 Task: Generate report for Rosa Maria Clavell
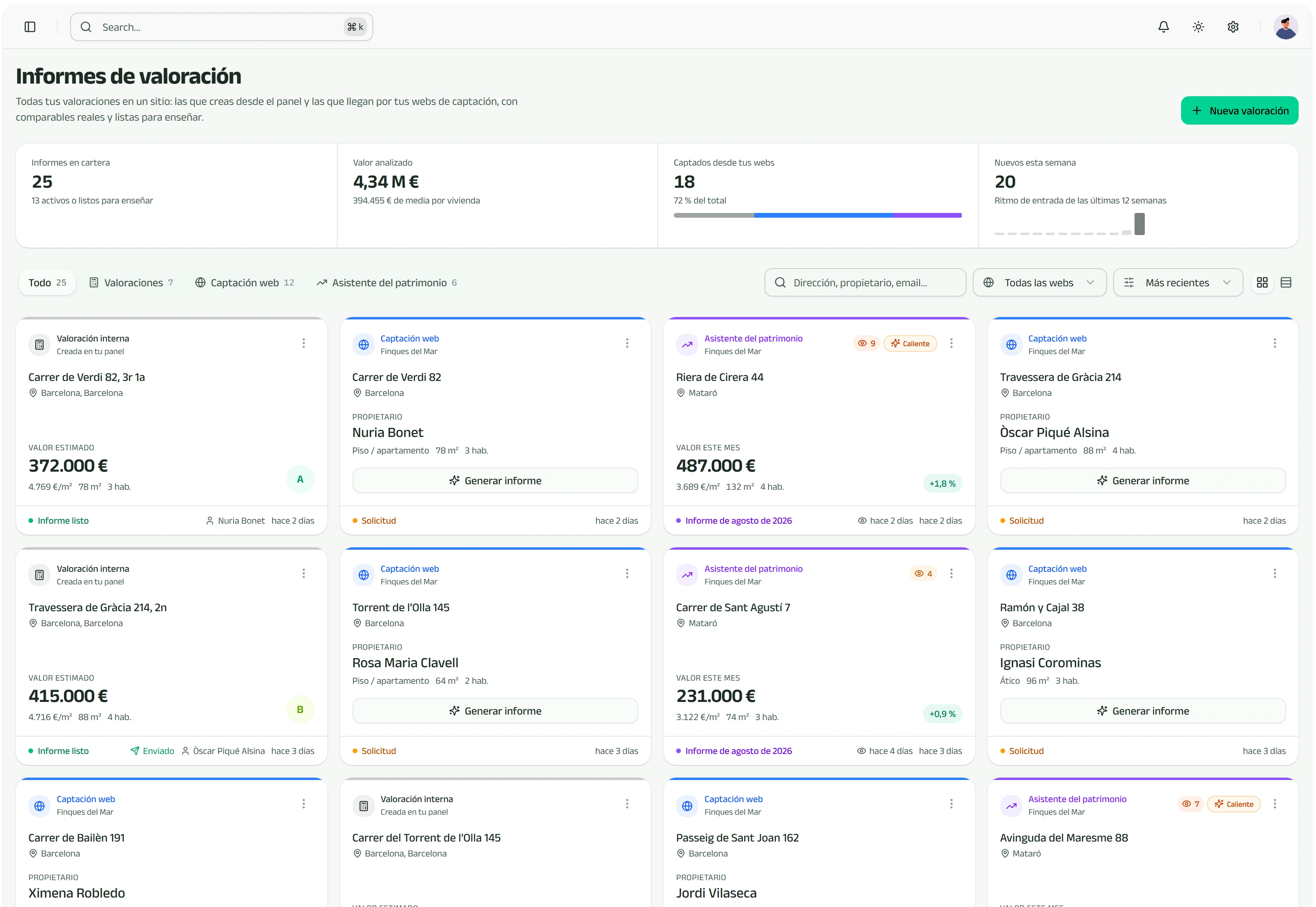[x=495, y=711]
